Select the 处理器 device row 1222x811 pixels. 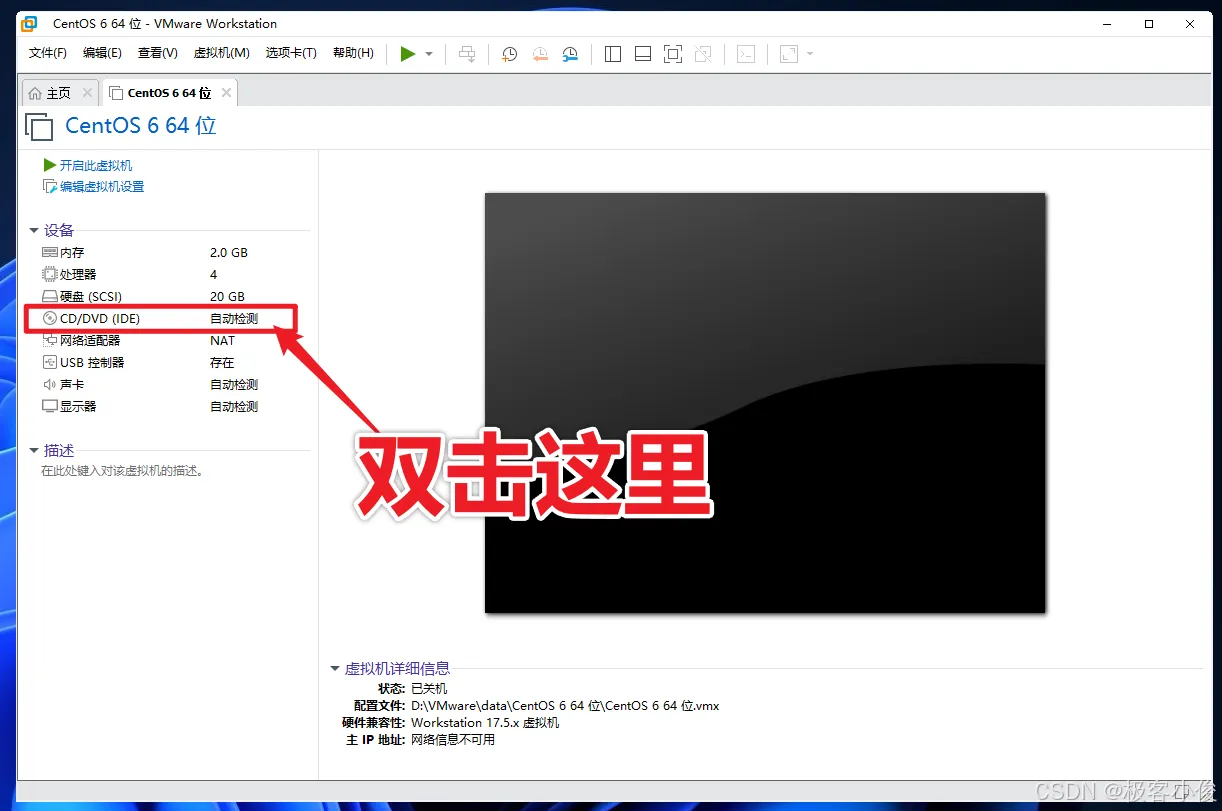pos(168,275)
